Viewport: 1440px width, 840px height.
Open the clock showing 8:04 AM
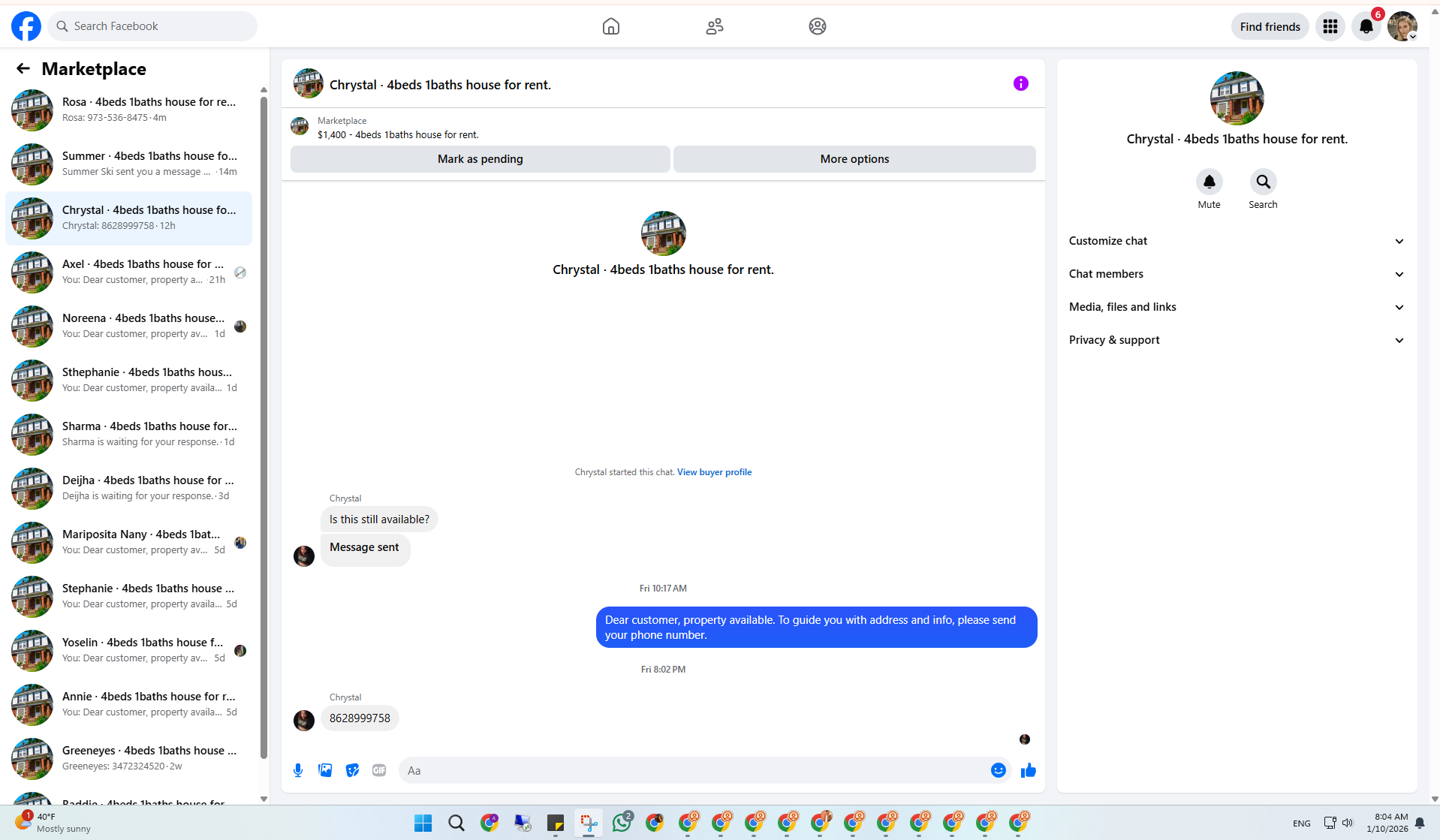(x=1387, y=823)
